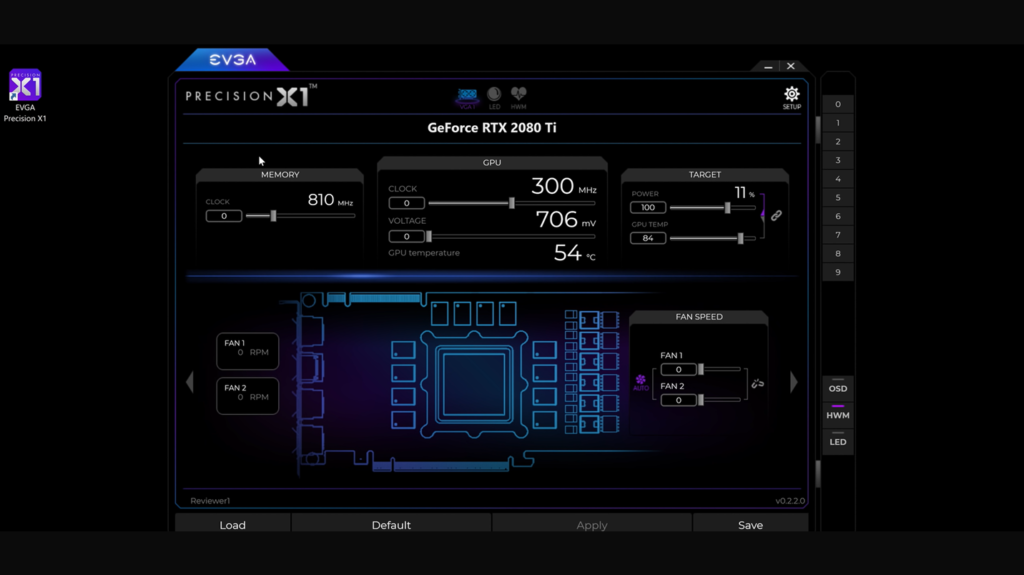Select profile slot 5
1024x575 pixels.
coord(837,198)
